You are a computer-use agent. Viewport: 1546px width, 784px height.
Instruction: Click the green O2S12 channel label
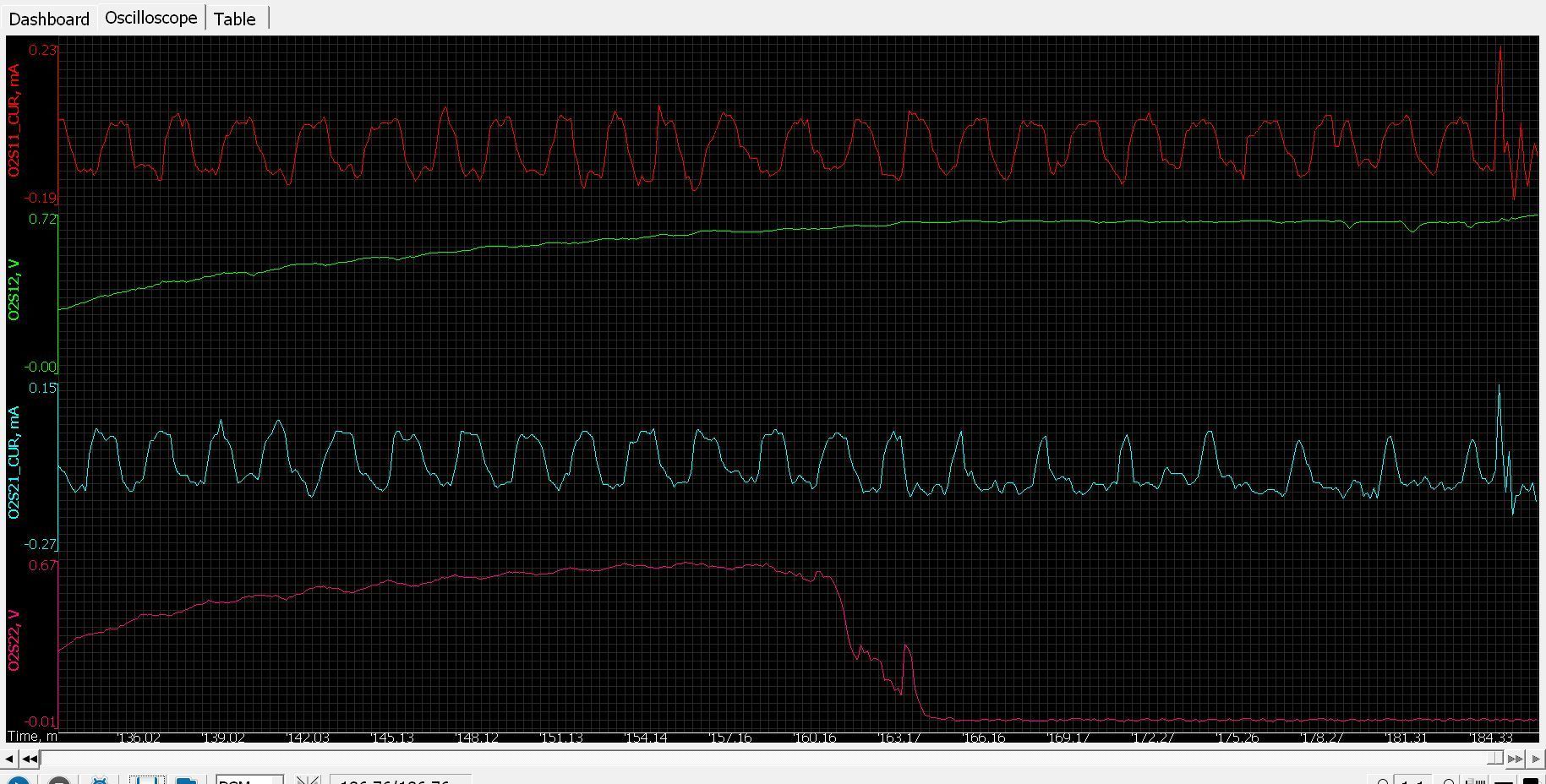(14, 290)
